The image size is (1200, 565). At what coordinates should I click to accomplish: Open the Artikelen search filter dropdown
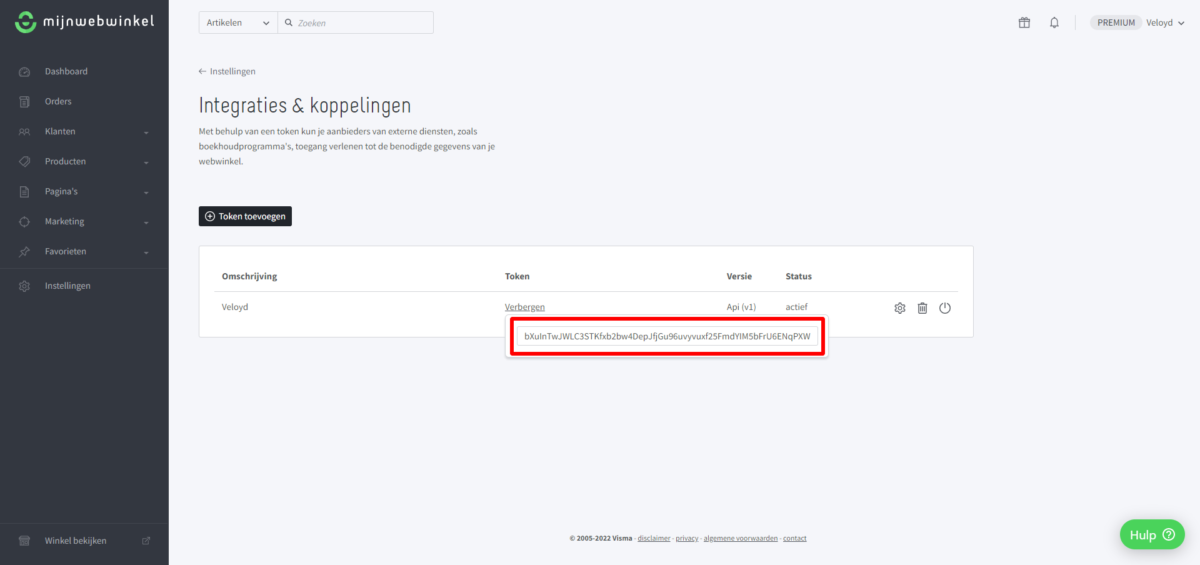point(237,23)
